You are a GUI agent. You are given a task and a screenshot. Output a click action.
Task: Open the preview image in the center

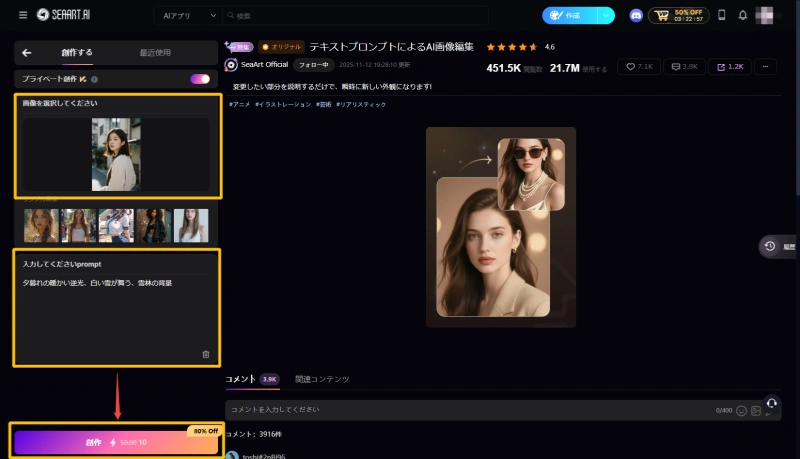(501, 227)
